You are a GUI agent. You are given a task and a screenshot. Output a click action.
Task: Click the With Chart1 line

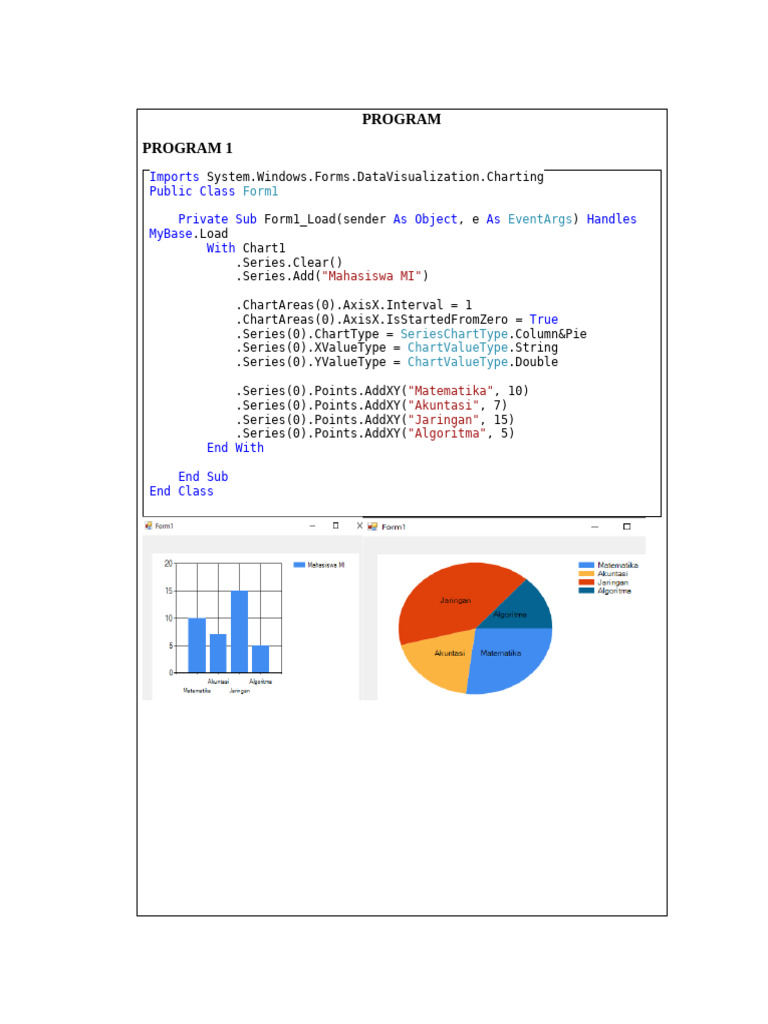(x=246, y=248)
